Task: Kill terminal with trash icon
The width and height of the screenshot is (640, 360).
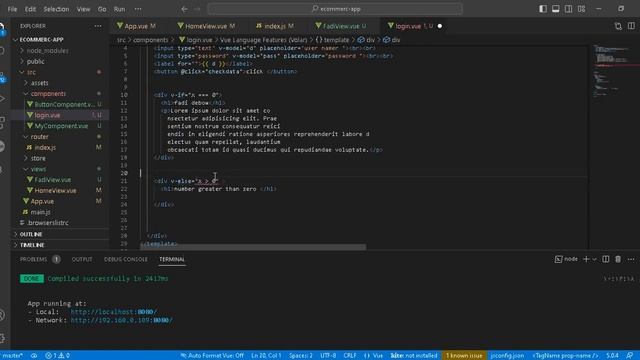Action: [x=618, y=259]
